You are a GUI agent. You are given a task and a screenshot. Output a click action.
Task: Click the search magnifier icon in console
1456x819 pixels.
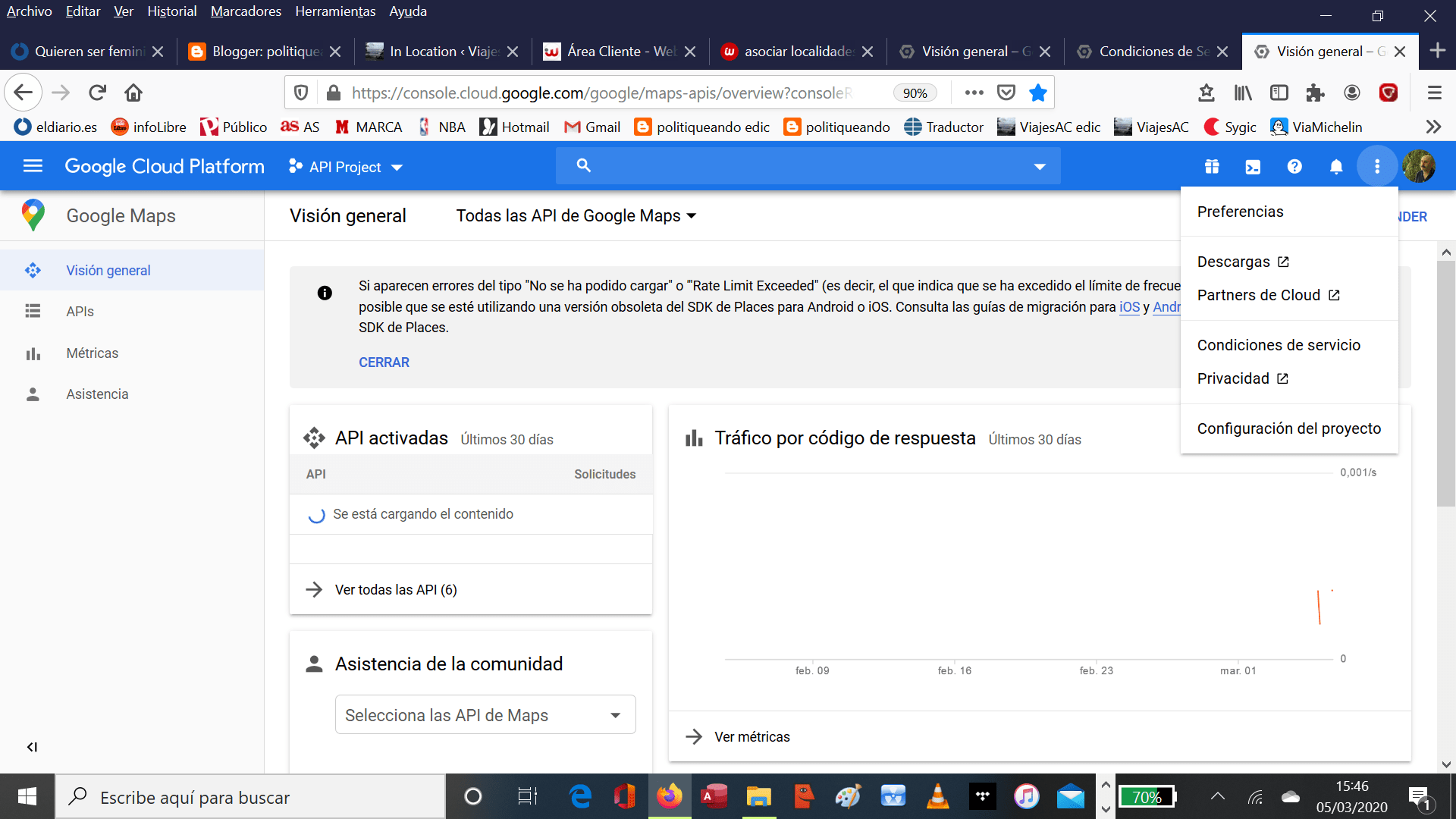point(583,165)
